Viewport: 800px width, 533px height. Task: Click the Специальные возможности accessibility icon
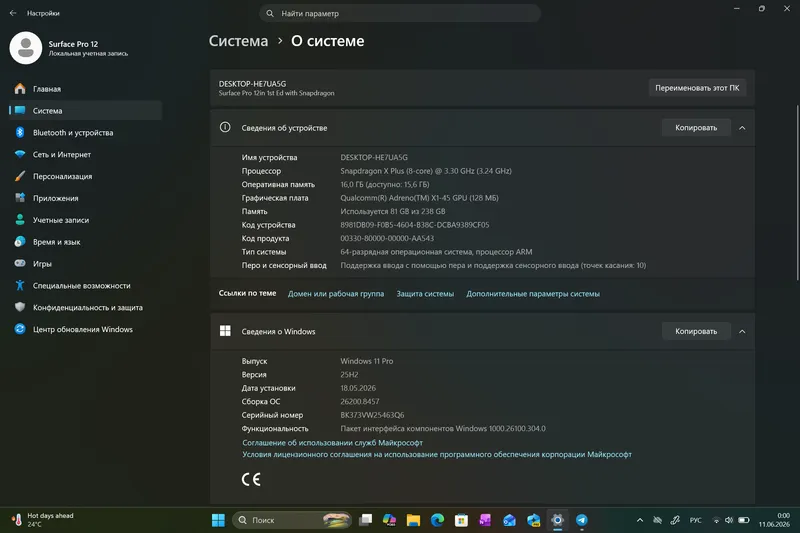20,286
